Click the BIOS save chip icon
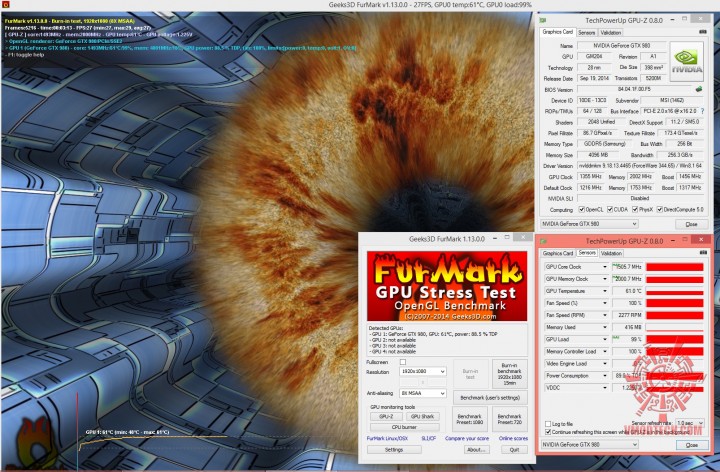720x472 pixels. (x=698, y=89)
